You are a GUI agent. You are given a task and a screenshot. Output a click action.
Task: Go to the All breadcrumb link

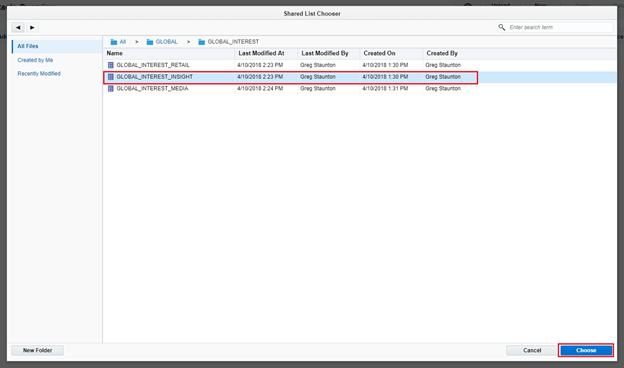click(x=123, y=42)
